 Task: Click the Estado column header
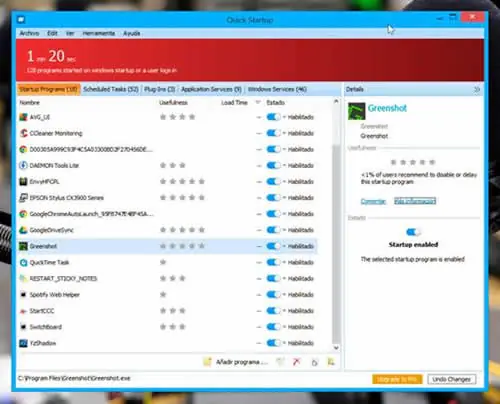(x=276, y=102)
